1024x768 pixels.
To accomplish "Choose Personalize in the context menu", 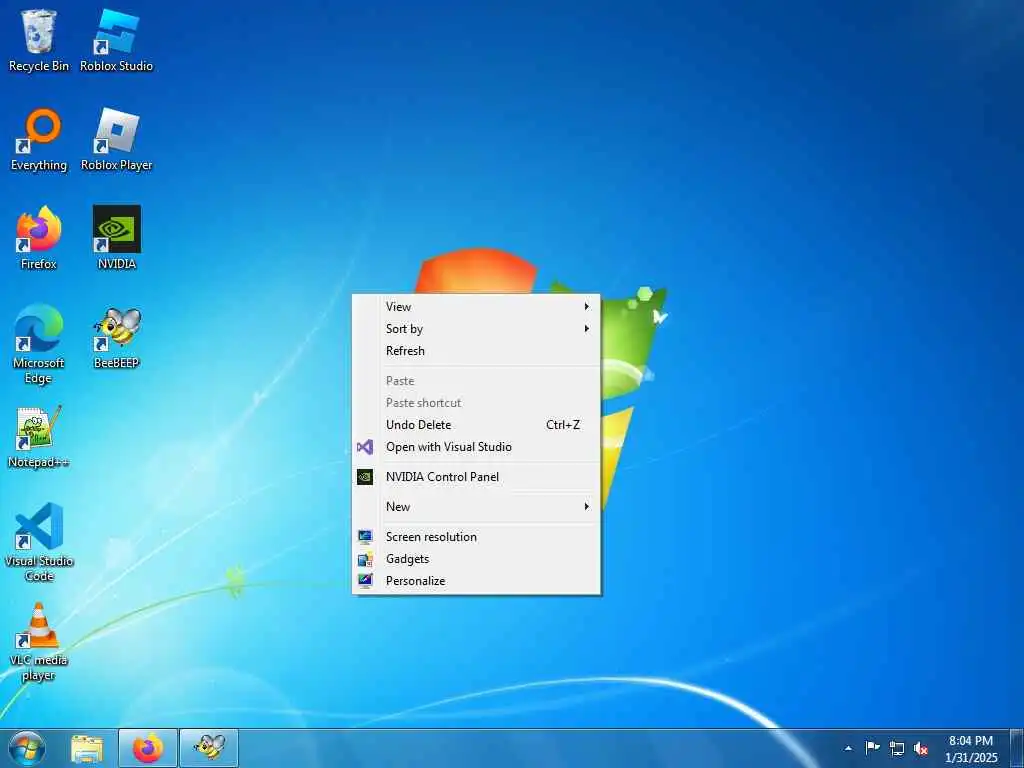I will click(x=476, y=581).
